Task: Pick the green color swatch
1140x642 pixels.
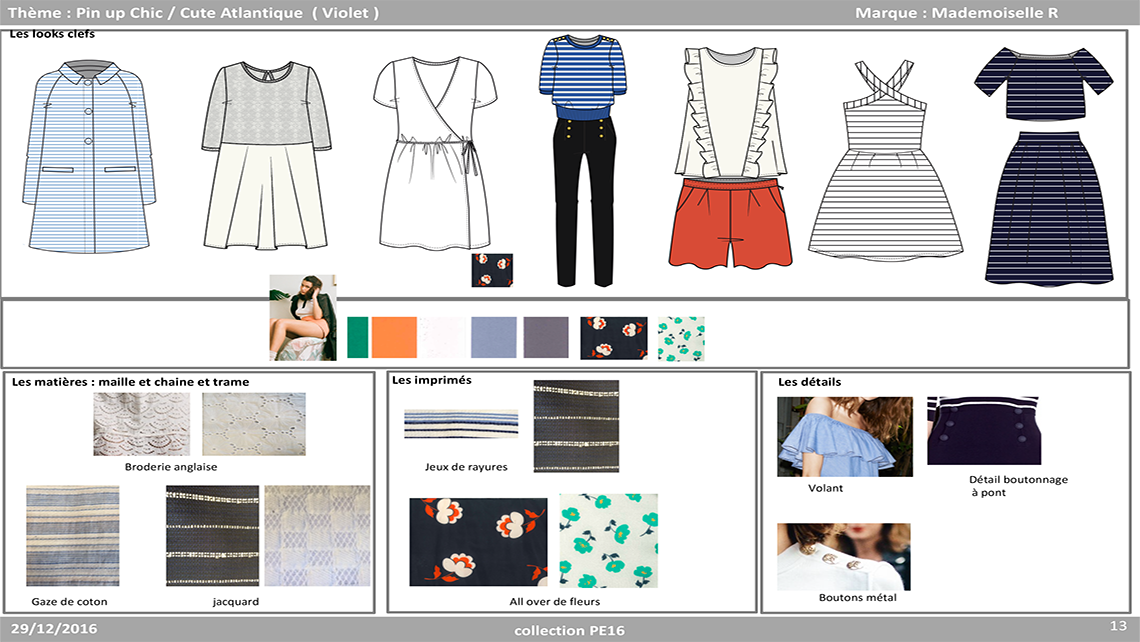Action: (357, 337)
